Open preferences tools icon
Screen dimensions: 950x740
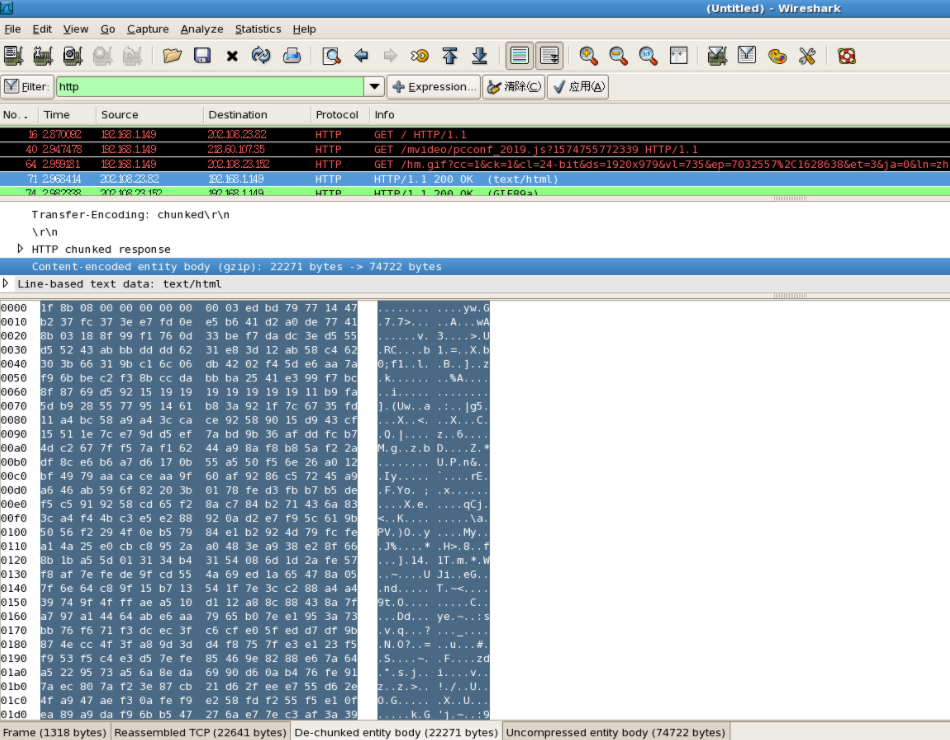point(807,56)
